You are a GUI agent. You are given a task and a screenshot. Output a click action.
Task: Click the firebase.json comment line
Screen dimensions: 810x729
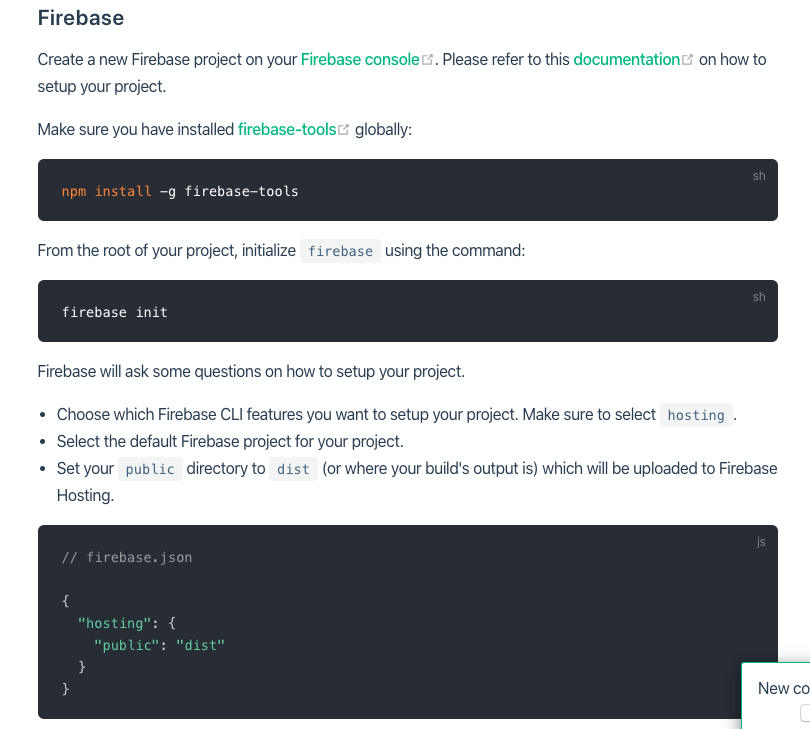click(127, 557)
